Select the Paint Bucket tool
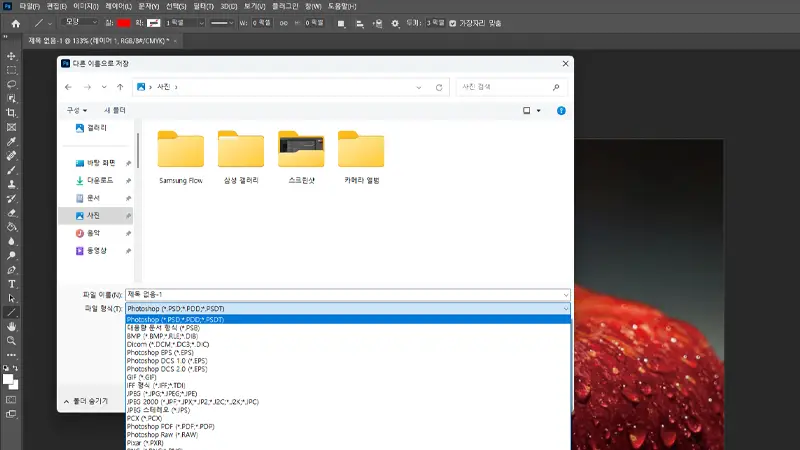Screen dimensions: 800x450 pyautogui.click(x=11, y=227)
